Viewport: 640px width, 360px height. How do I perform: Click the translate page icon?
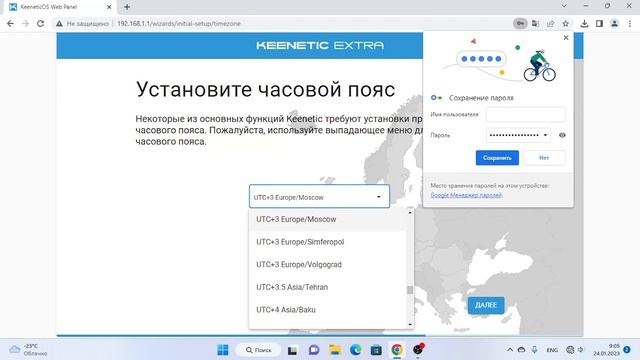tap(535, 24)
